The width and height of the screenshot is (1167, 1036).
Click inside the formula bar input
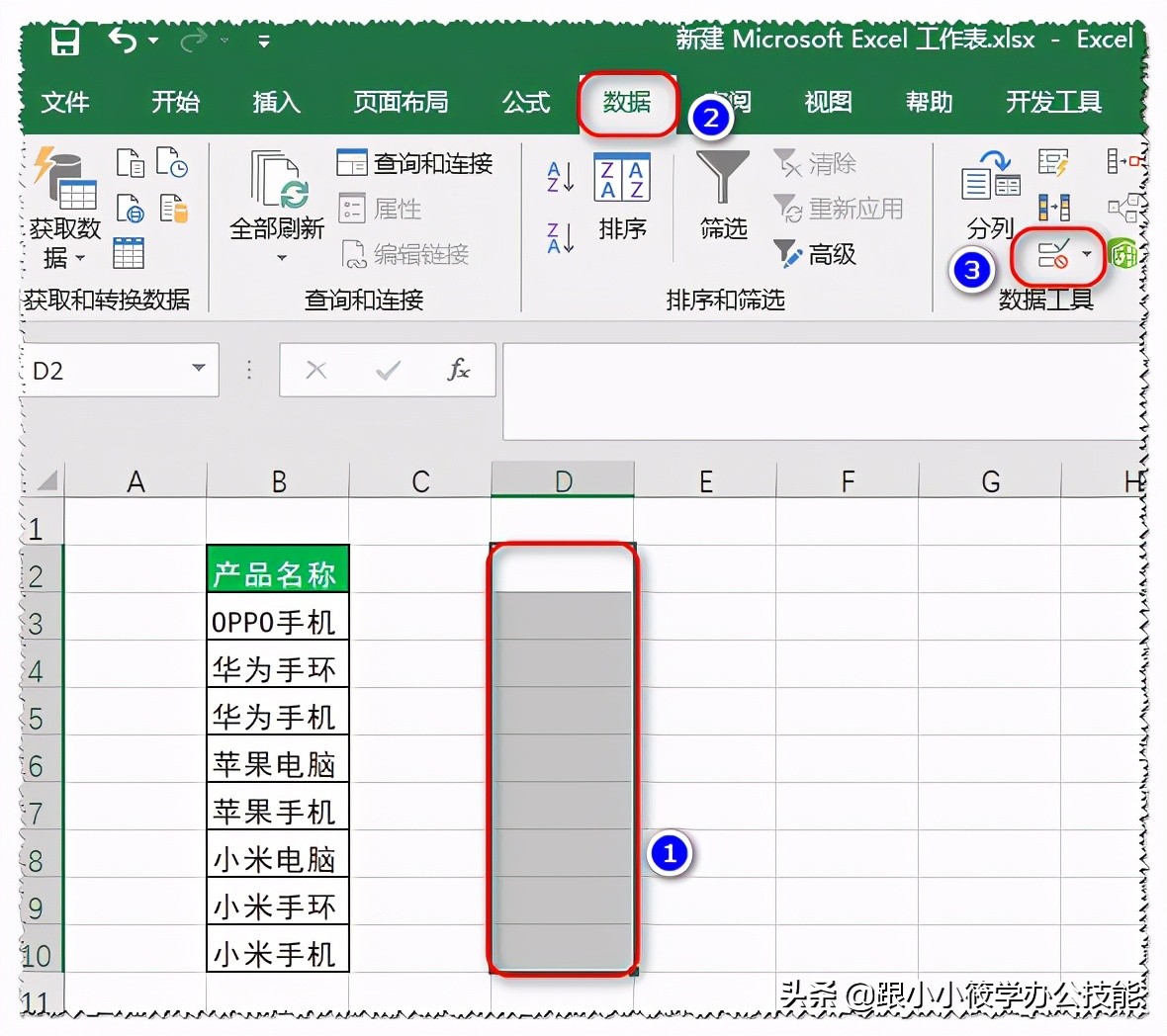pyautogui.click(x=823, y=391)
